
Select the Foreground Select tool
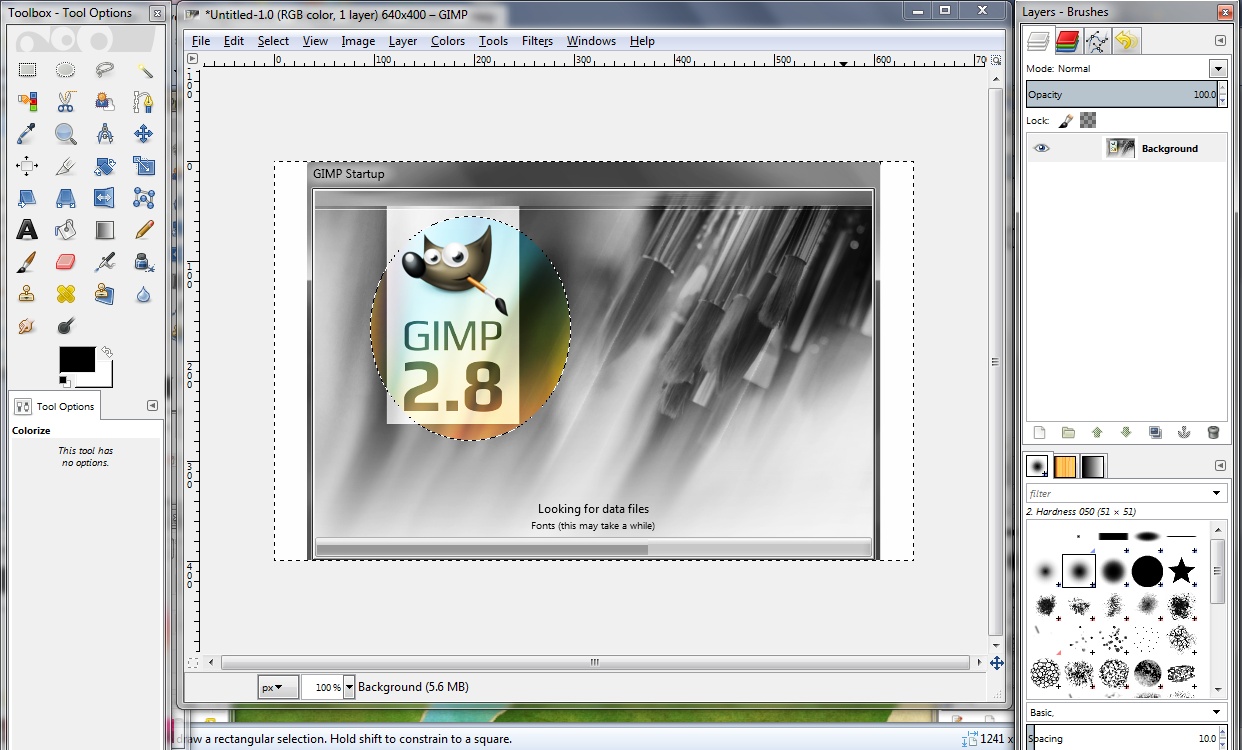pos(105,101)
